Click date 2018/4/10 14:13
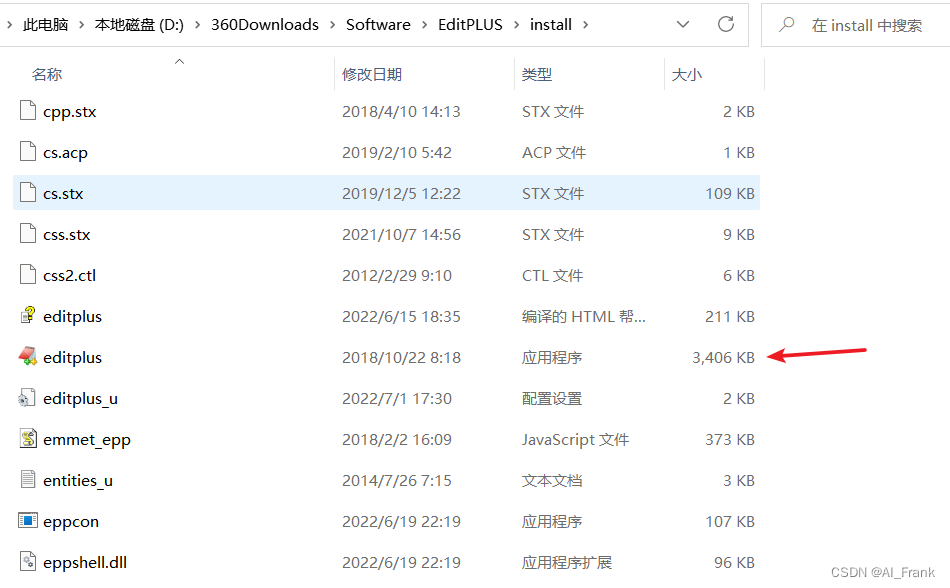Image resolution: width=950 pixels, height=588 pixels. pos(401,111)
